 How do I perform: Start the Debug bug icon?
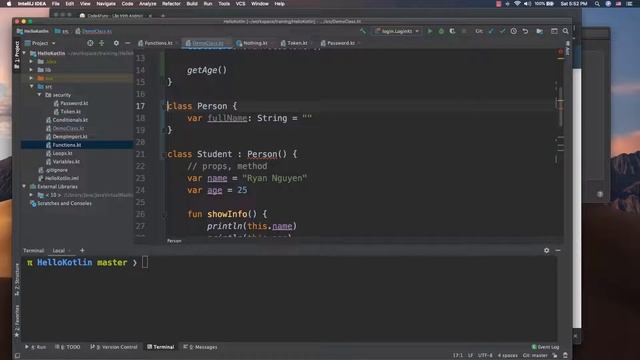click(441, 31)
